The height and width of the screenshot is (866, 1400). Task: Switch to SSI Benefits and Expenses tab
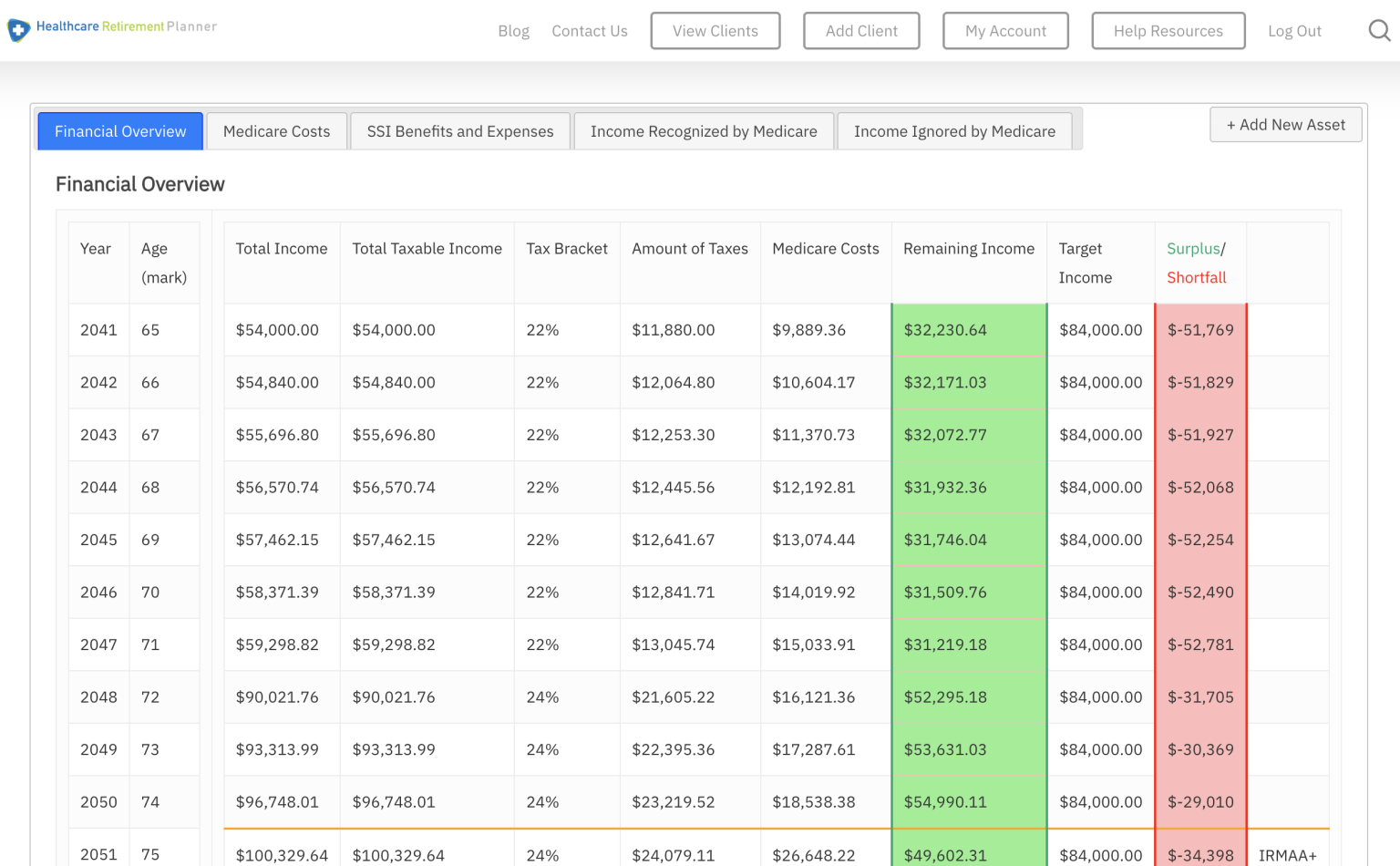(x=460, y=131)
